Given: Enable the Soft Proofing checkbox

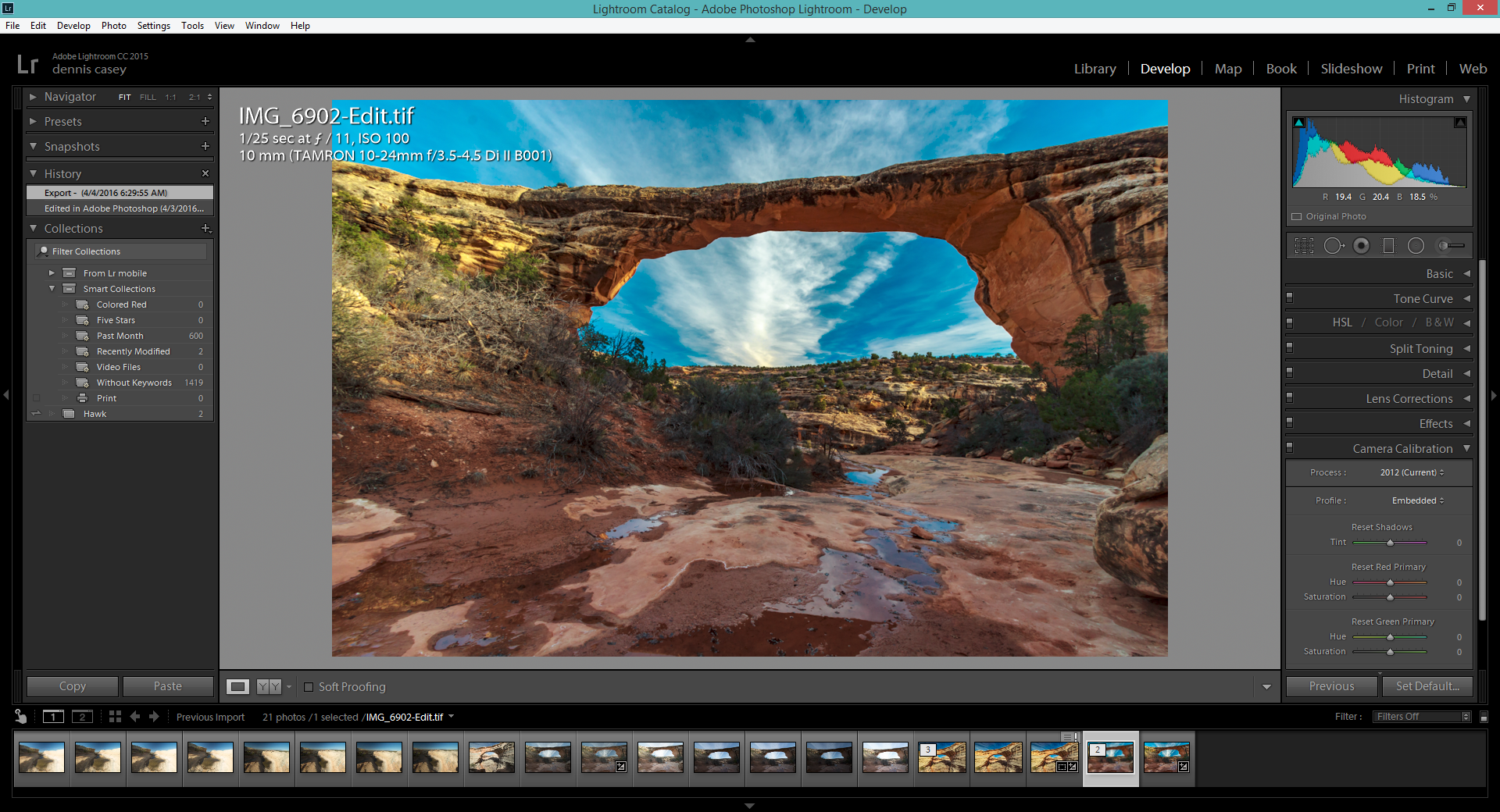Looking at the screenshot, I should pyautogui.click(x=309, y=687).
